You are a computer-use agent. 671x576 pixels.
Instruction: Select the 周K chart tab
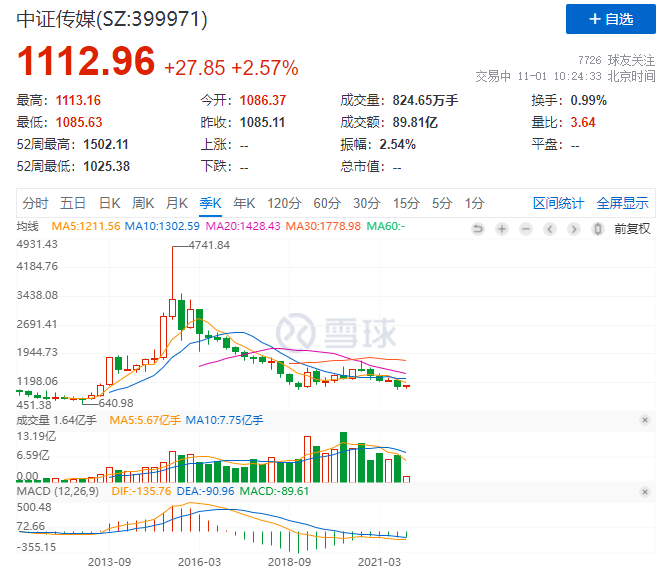pyautogui.click(x=143, y=203)
